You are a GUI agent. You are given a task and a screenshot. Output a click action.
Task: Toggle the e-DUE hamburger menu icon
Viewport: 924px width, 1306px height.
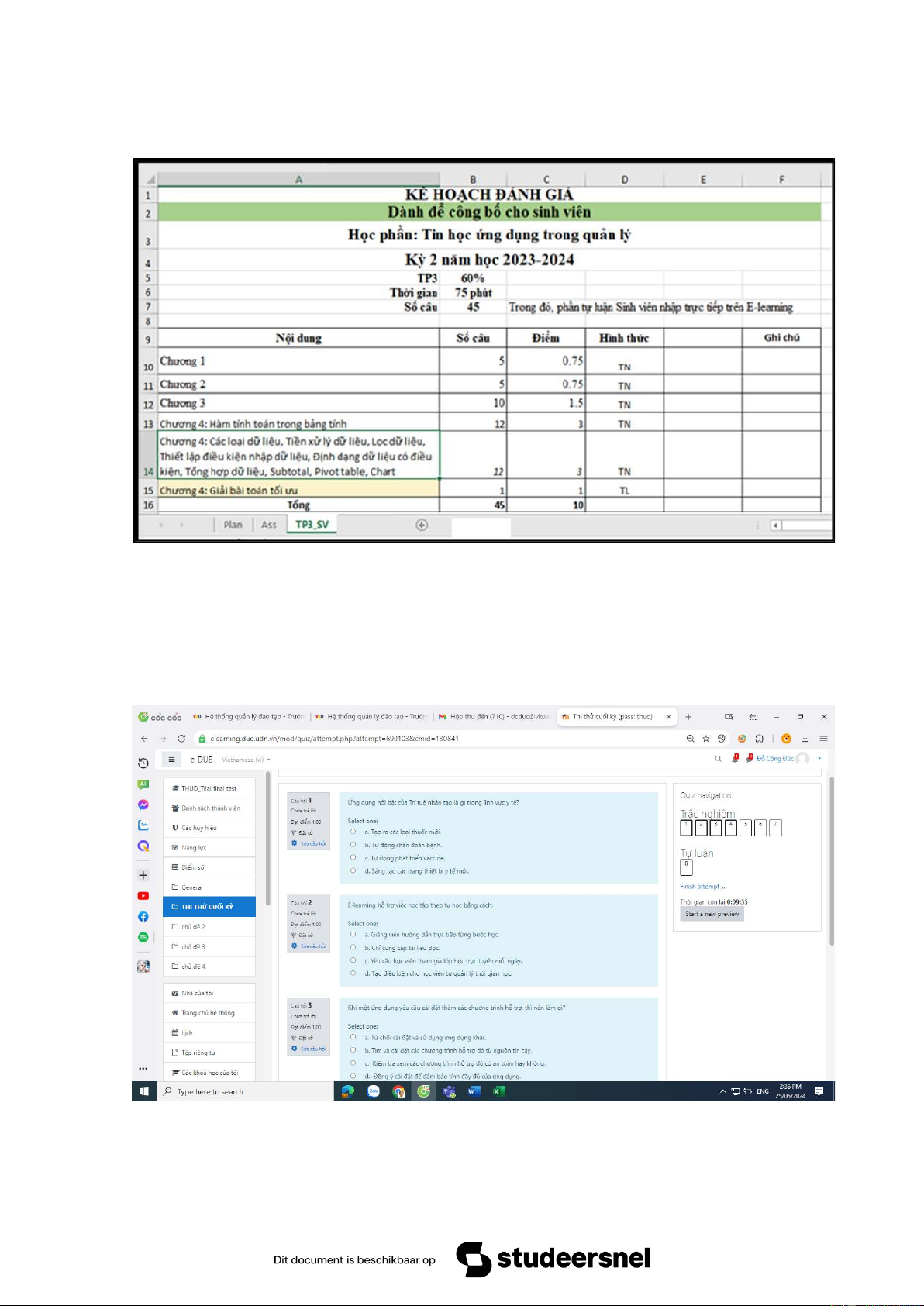172,760
